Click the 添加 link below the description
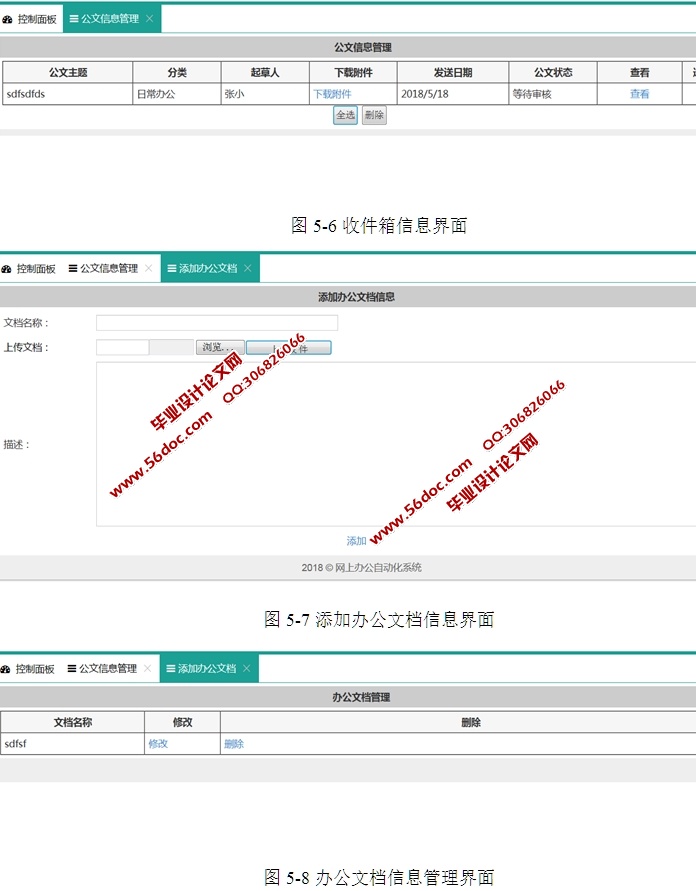696x891 pixels. coord(356,541)
